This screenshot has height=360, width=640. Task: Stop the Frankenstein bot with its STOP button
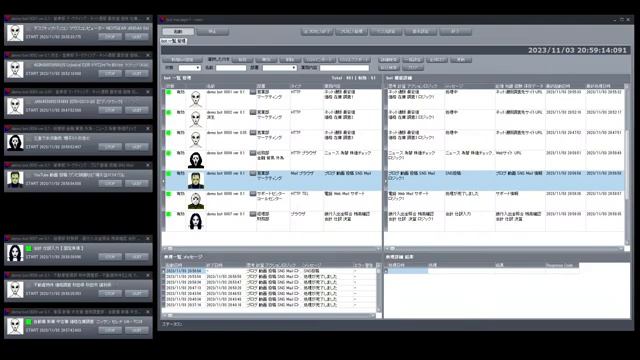(x=110, y=184)
